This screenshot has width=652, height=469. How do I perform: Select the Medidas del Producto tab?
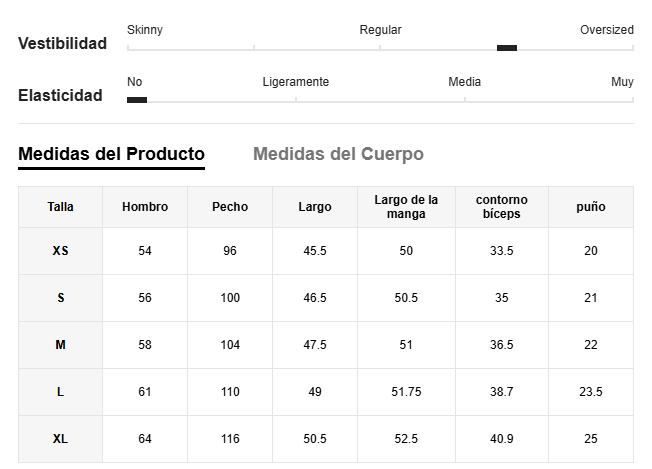(x=111, y=154)
